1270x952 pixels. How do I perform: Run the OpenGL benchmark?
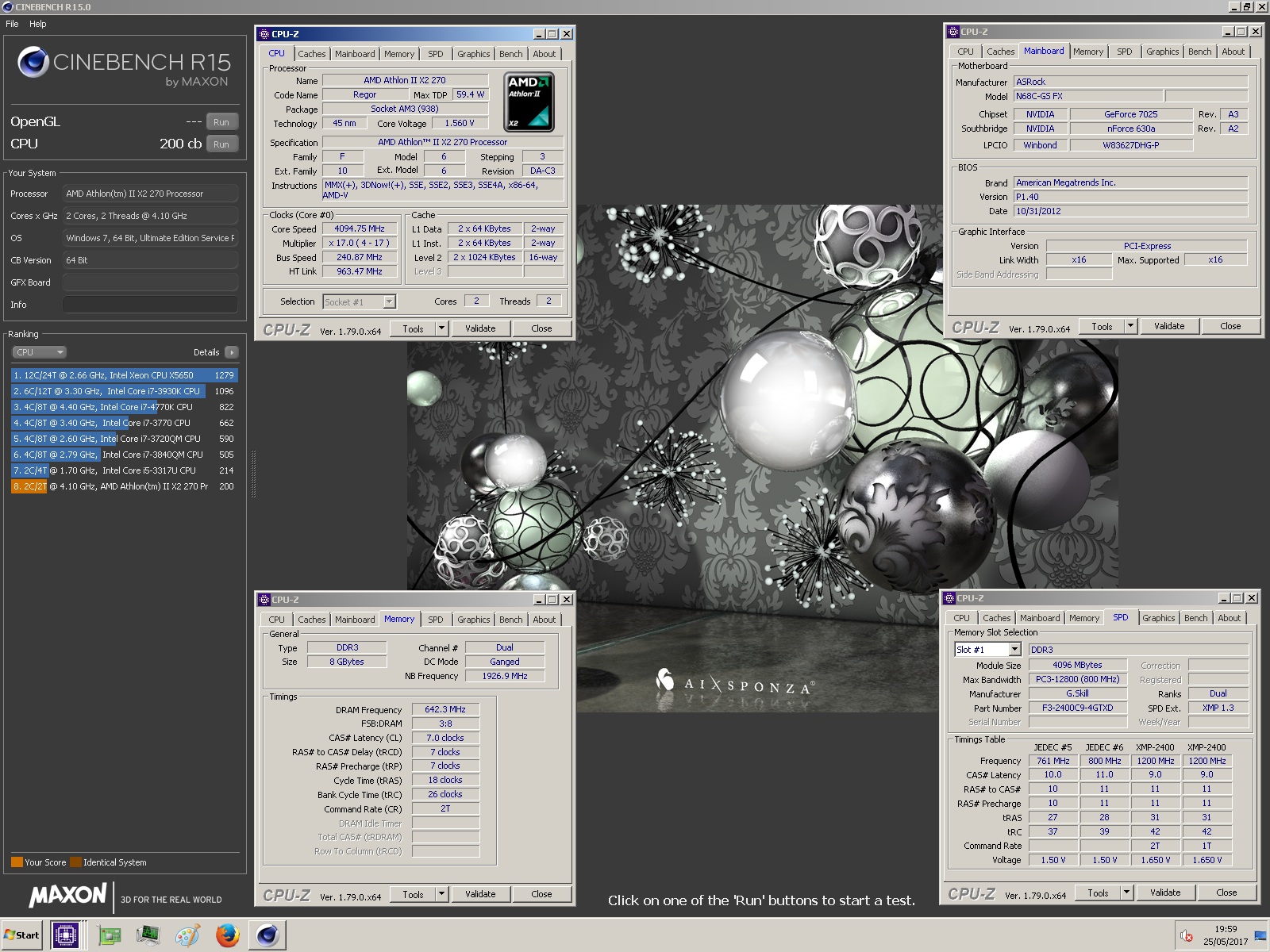221,122
